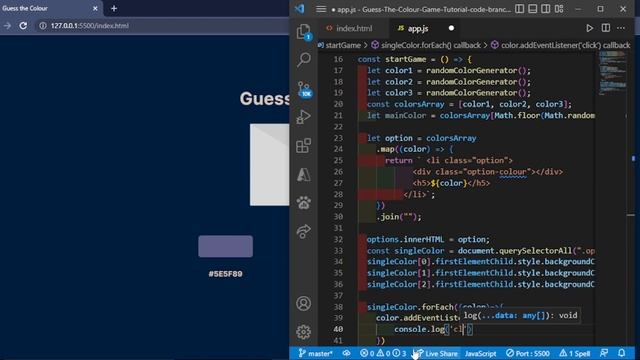Click the site information icon in address bar

(x=42, y=26)
